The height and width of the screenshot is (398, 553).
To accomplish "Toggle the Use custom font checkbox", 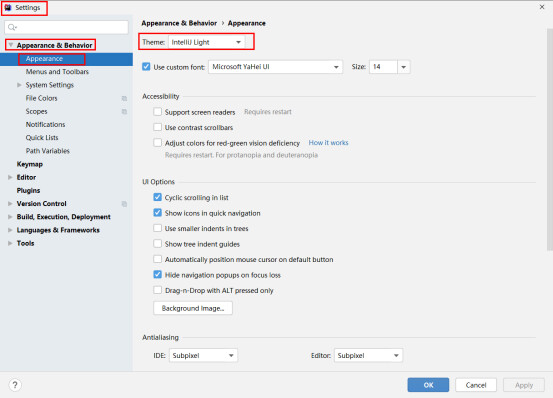I will (x=146, y=67).
